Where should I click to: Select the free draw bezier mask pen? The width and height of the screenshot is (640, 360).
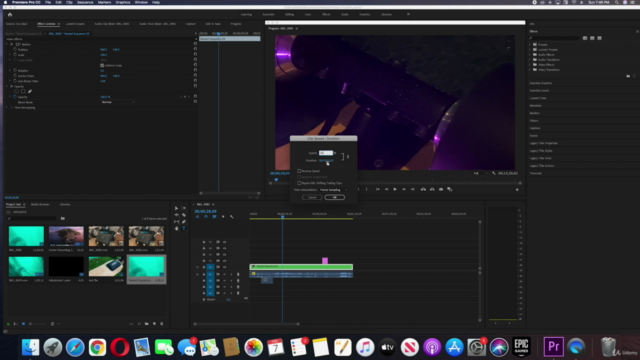click(30, 91)
